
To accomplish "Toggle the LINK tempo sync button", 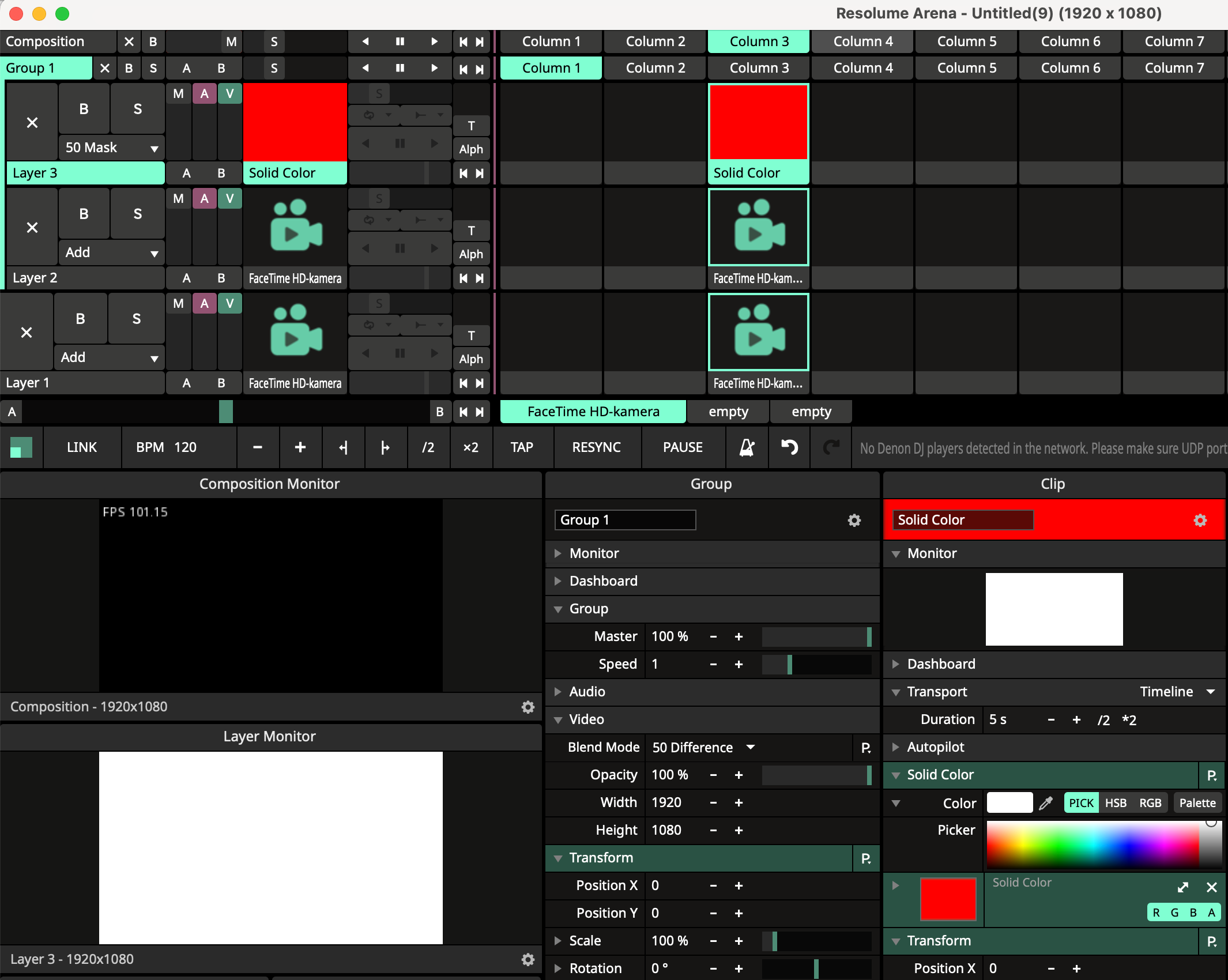I will (81, 447).
